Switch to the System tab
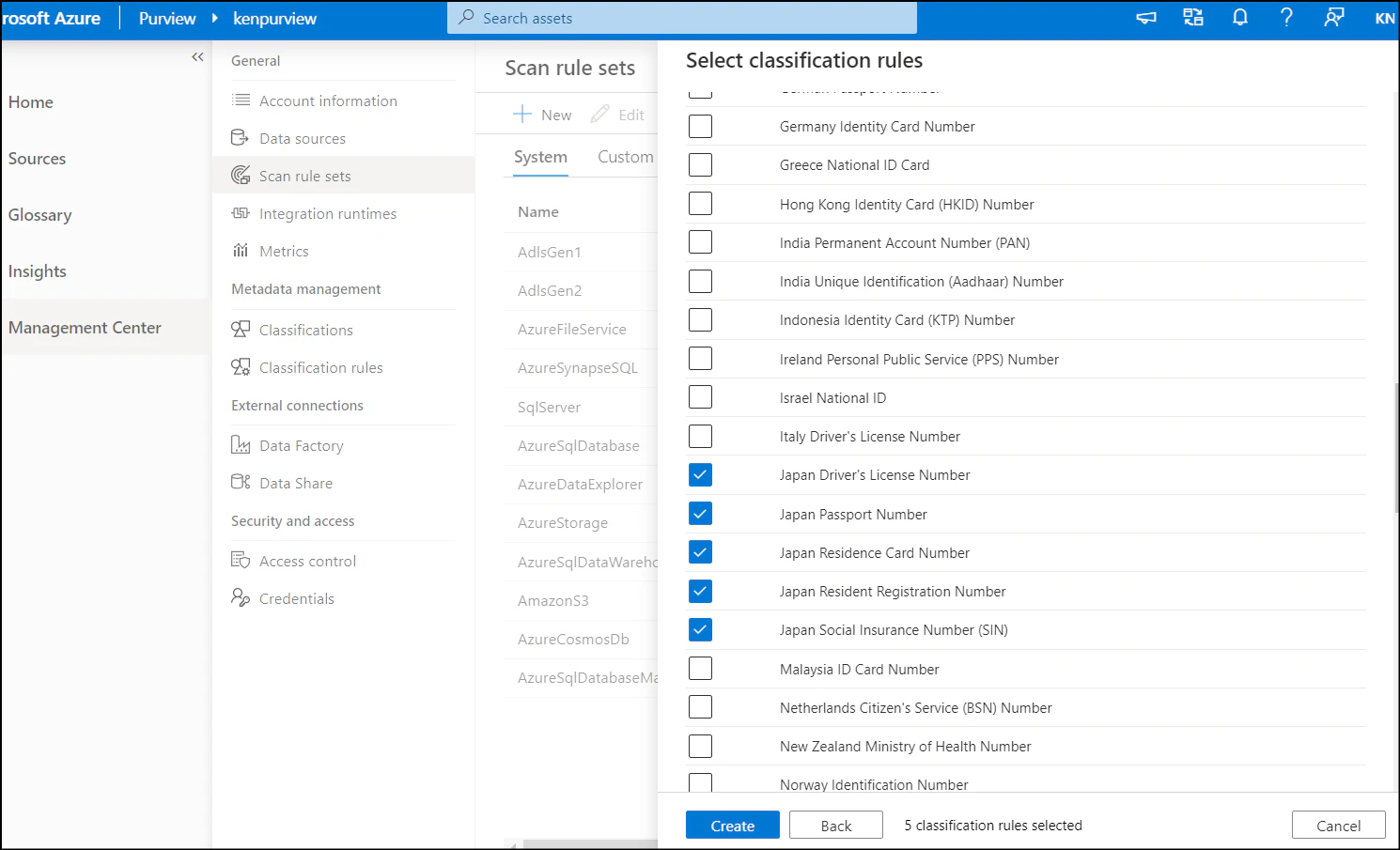This screenshot has height=850, width=1400. coord(540,157)
